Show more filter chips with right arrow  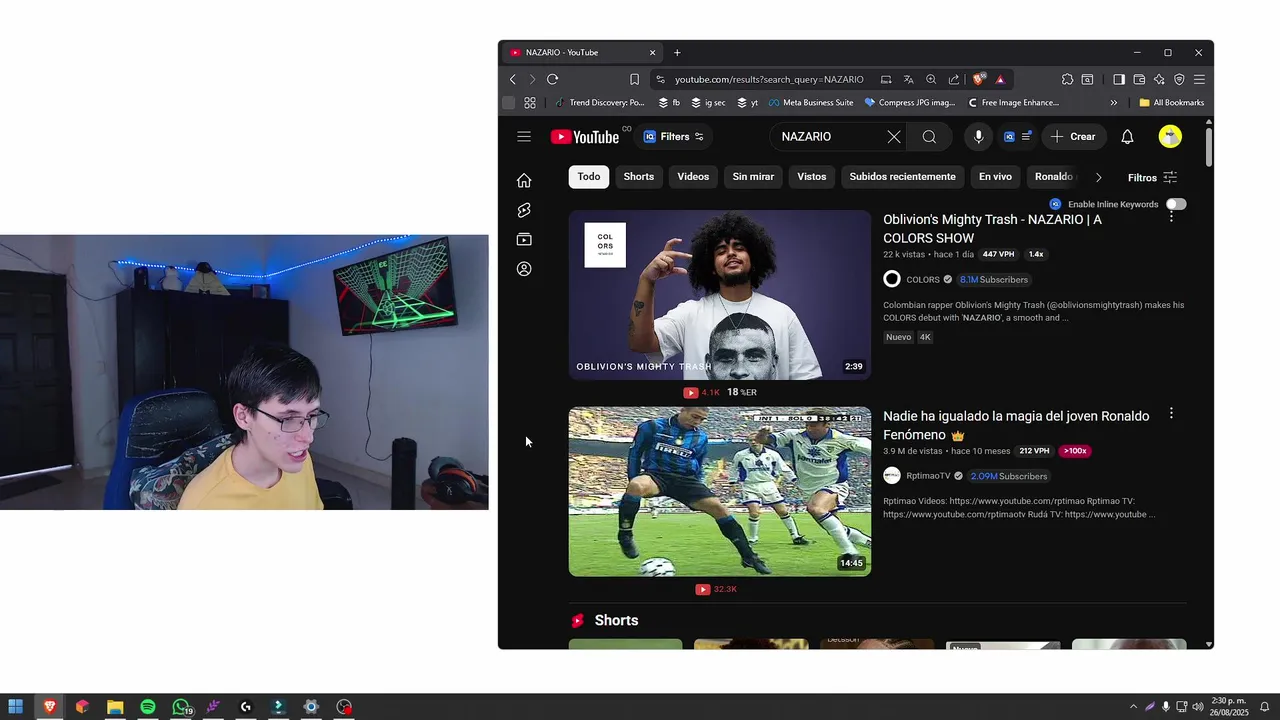pos(1098,177)
